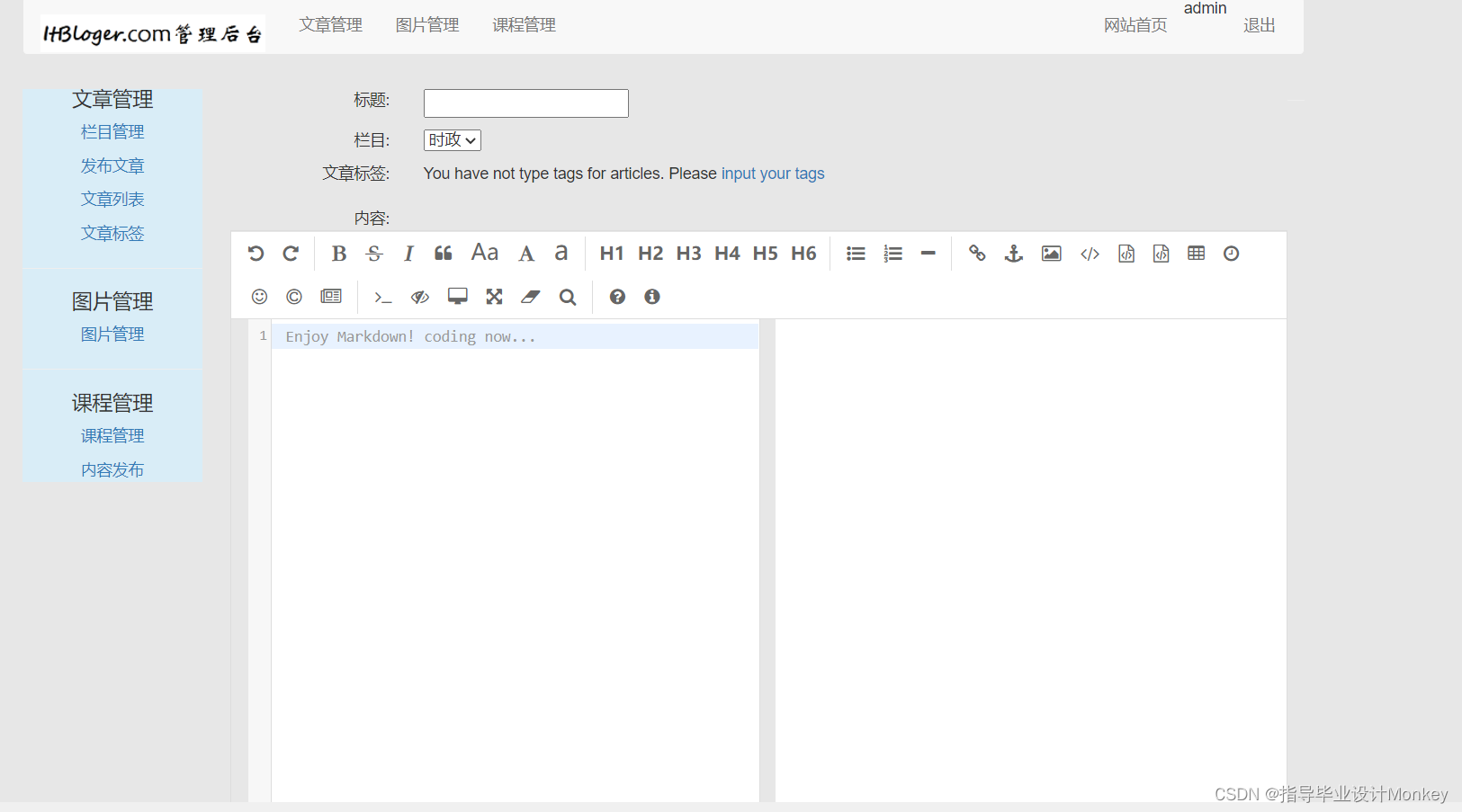Screen dimensions: 1462x812
Task: Insert a table into the editor
Action: [x=1197, y=254]
